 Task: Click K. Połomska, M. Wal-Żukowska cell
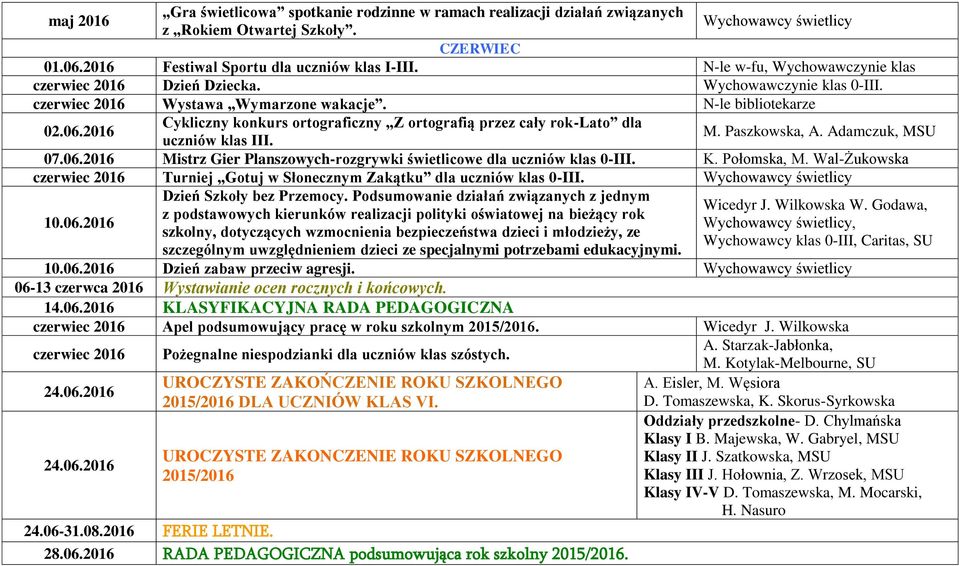(827, 159)
